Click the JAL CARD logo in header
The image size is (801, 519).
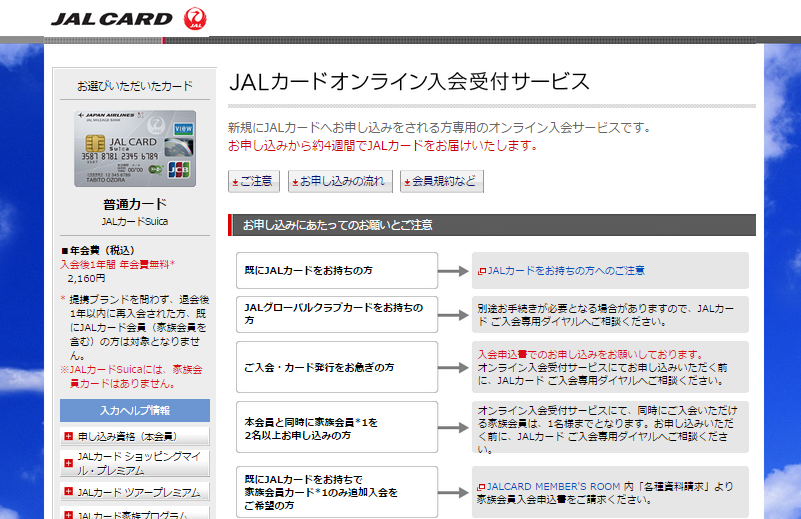[112, 19]
